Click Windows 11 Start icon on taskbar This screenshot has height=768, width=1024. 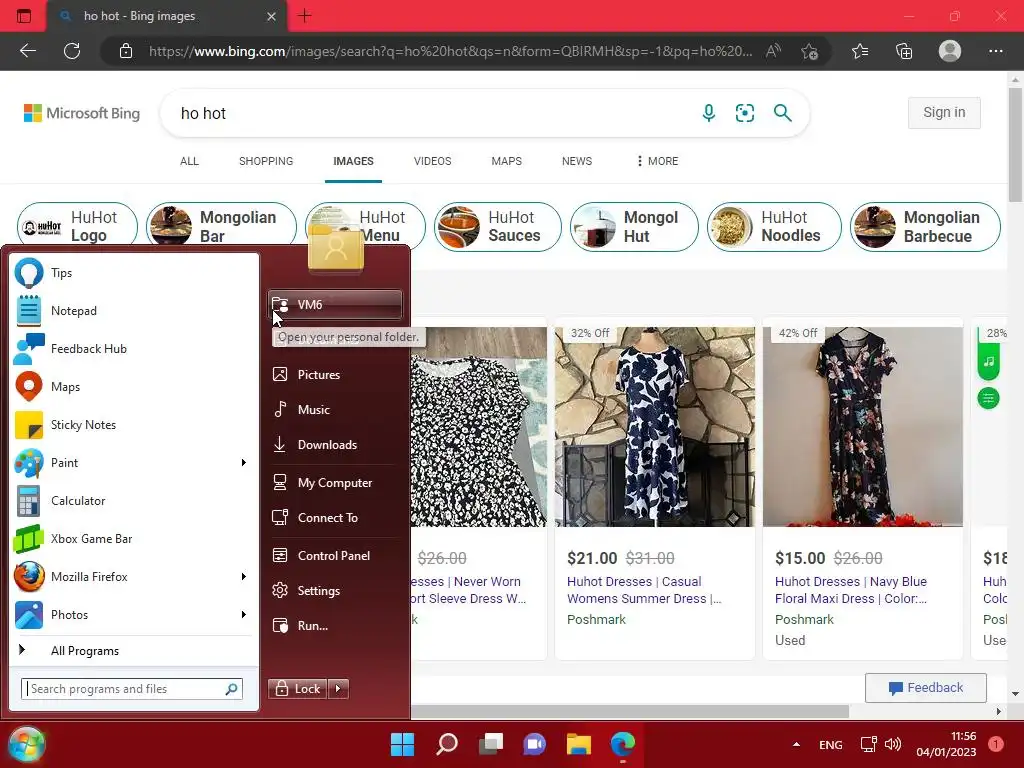point(402,744)
